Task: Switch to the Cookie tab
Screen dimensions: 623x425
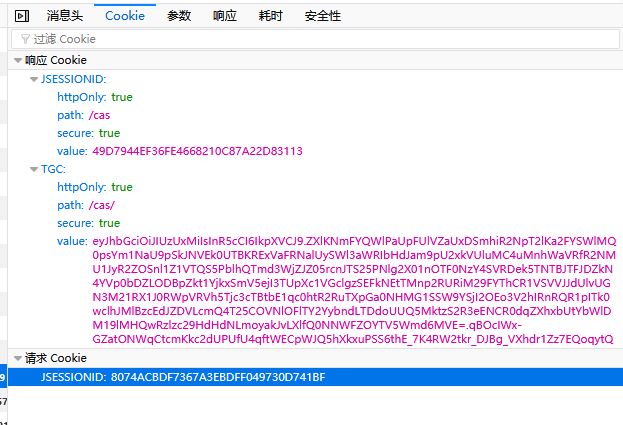Action: [125, 16]
